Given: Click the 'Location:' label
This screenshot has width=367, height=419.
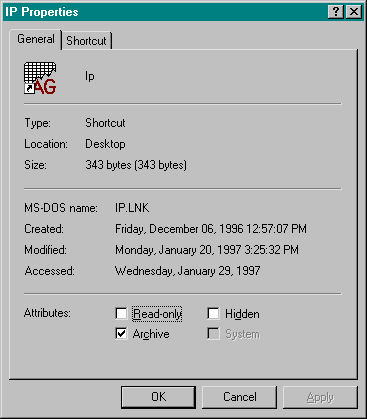Looking at the screenshot, I should coord(46,144).
